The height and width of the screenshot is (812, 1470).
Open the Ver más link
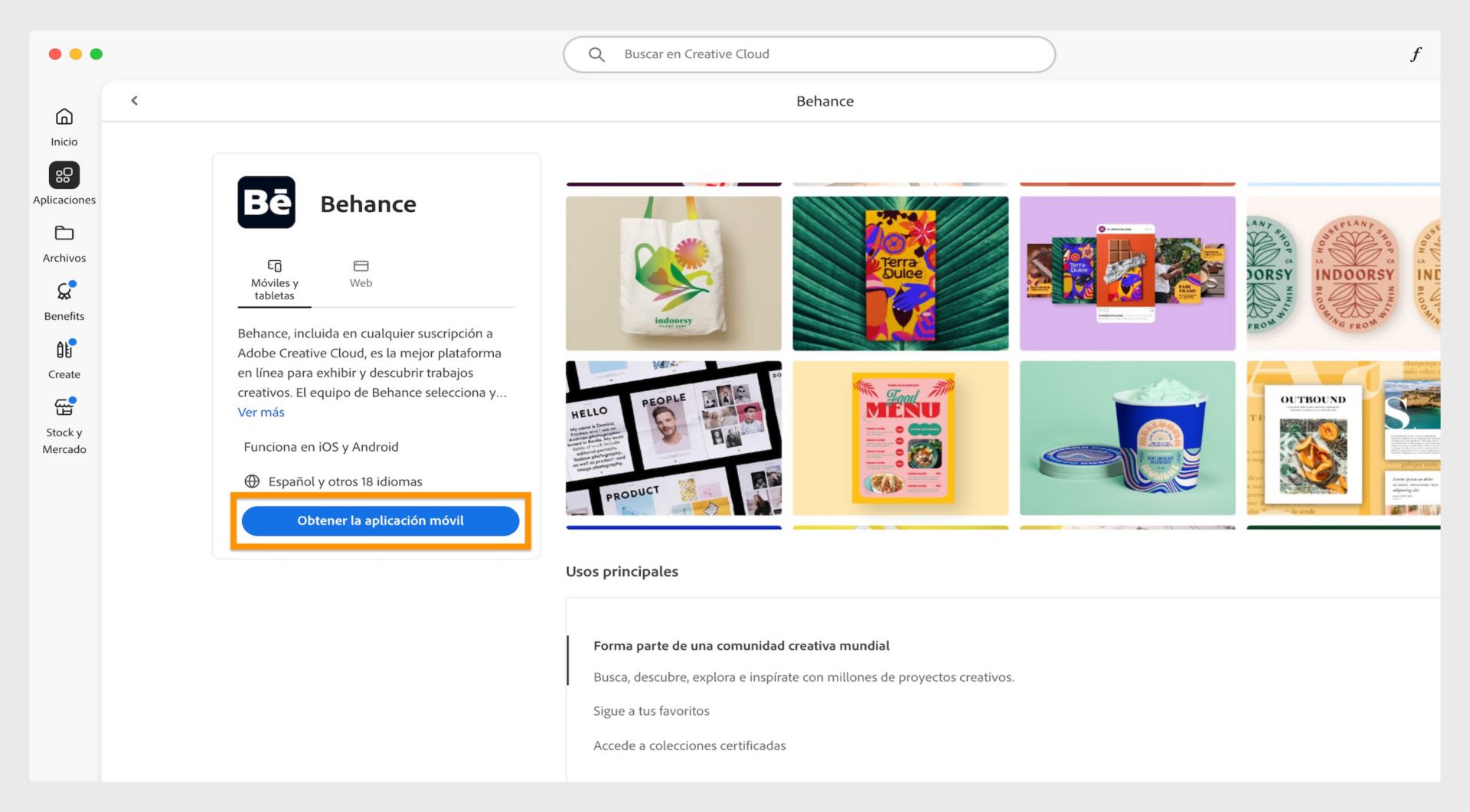(x=260, y=412)
